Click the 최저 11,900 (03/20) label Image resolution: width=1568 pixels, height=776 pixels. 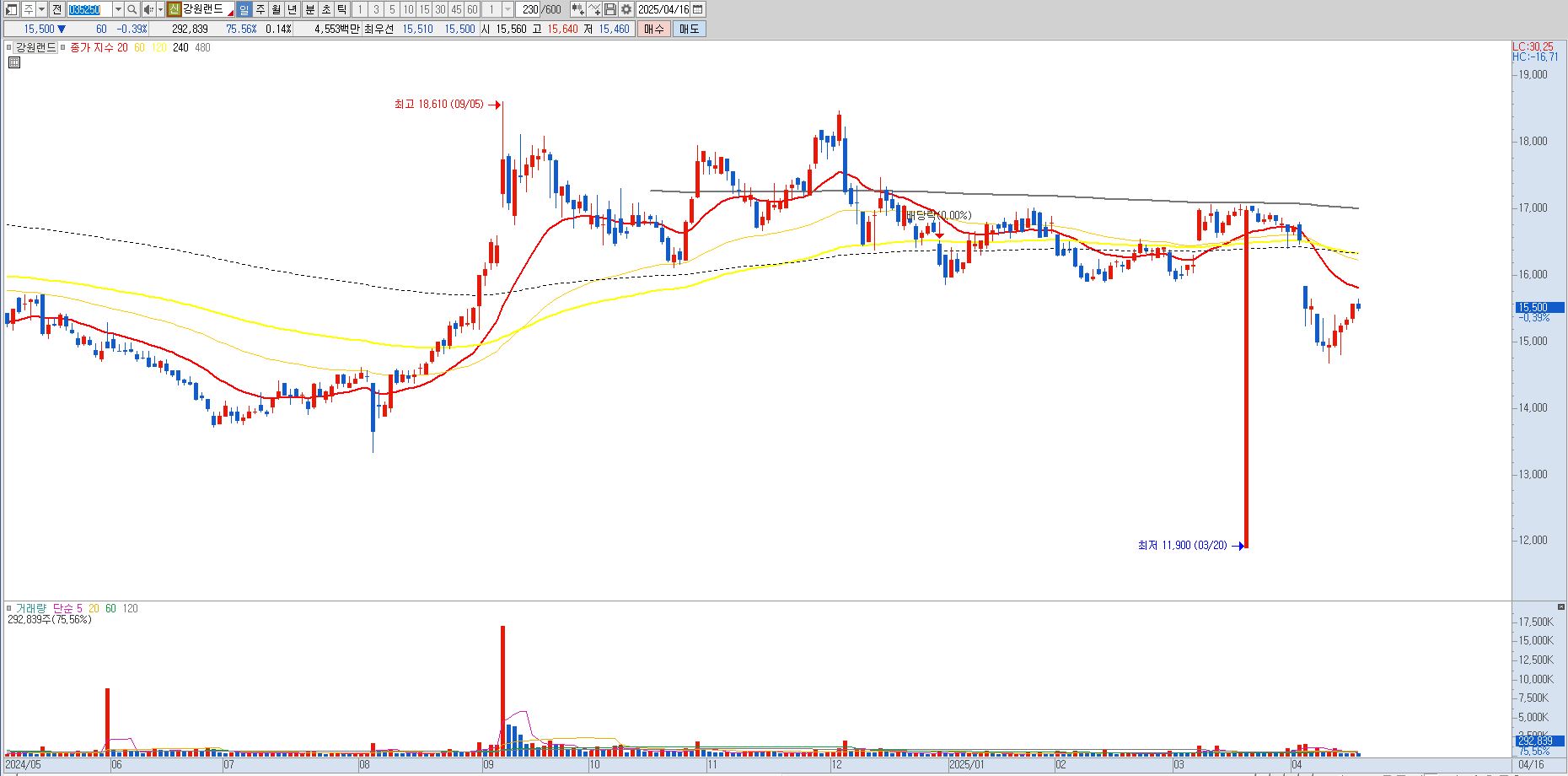click(x=1182, y=546)
